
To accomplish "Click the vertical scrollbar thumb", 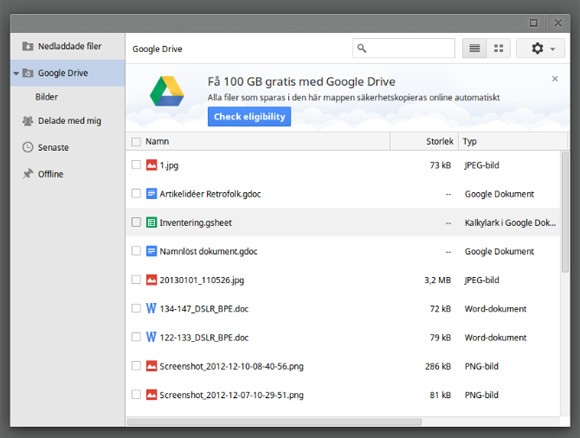I will (565, 212).
